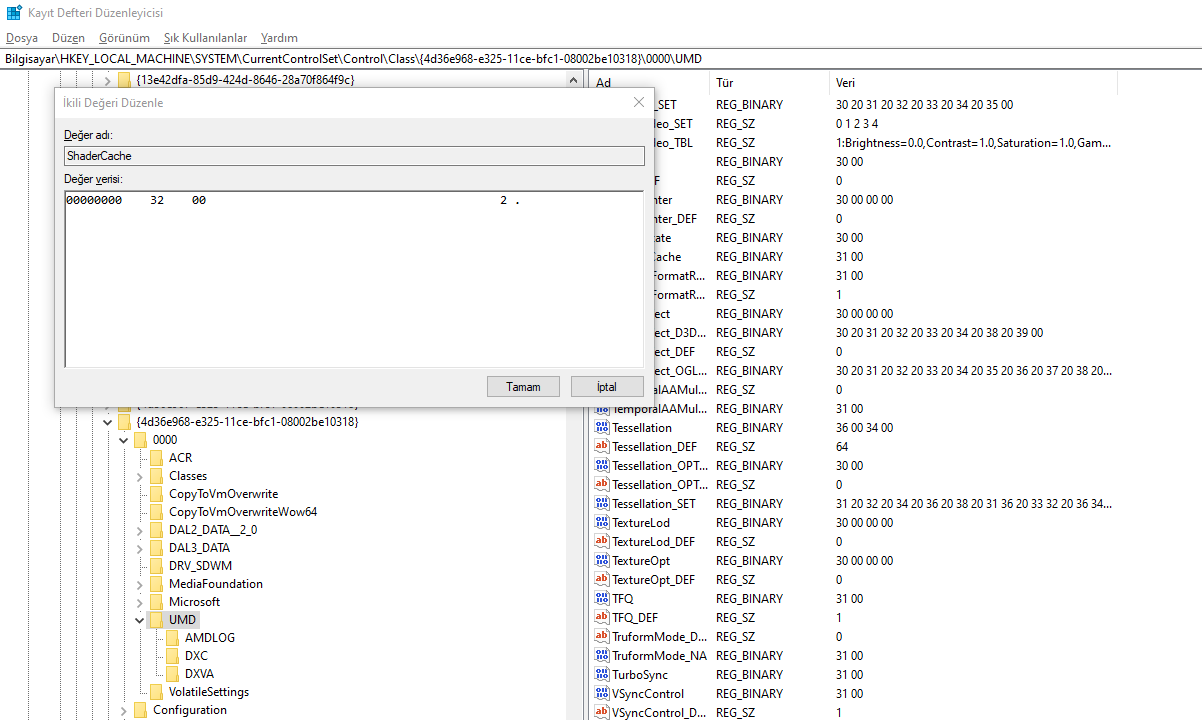1202x720 pixels.
Task: Click the registry path address bar
Action: coord(600,59)
